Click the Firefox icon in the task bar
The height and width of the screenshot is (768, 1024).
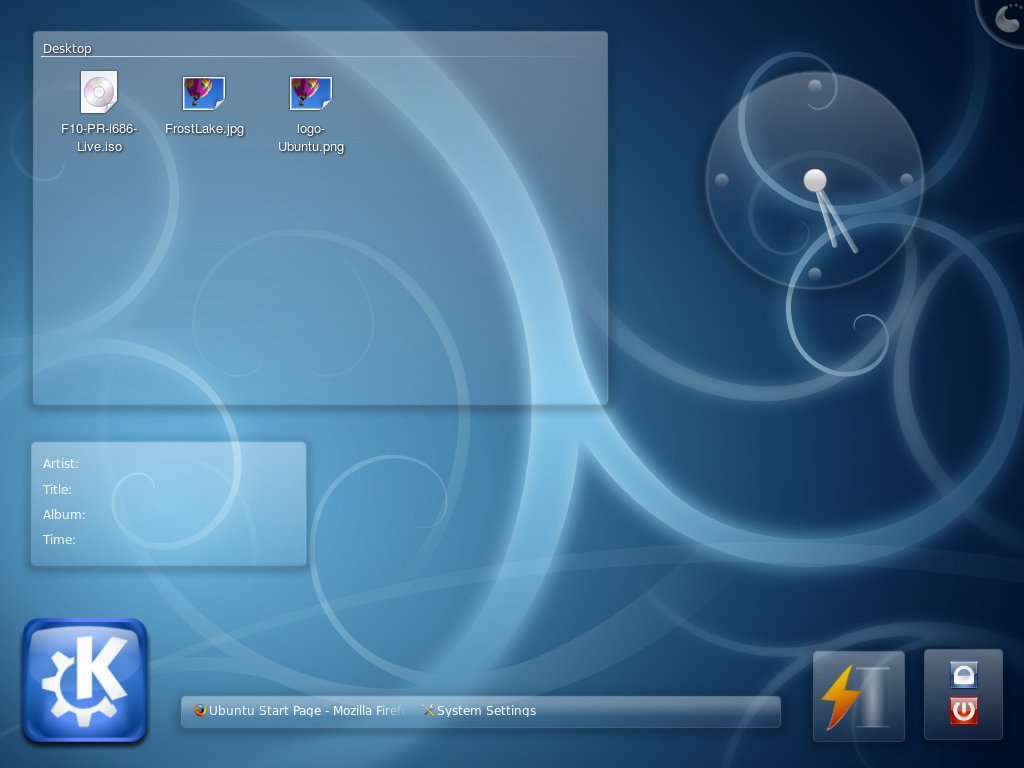coord(200,710)
